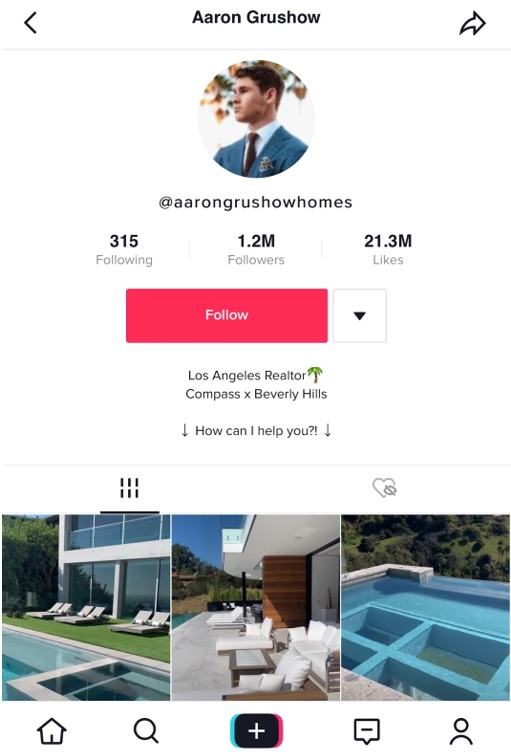
Task: Open the profile person icon
Action: click(461, 731)
